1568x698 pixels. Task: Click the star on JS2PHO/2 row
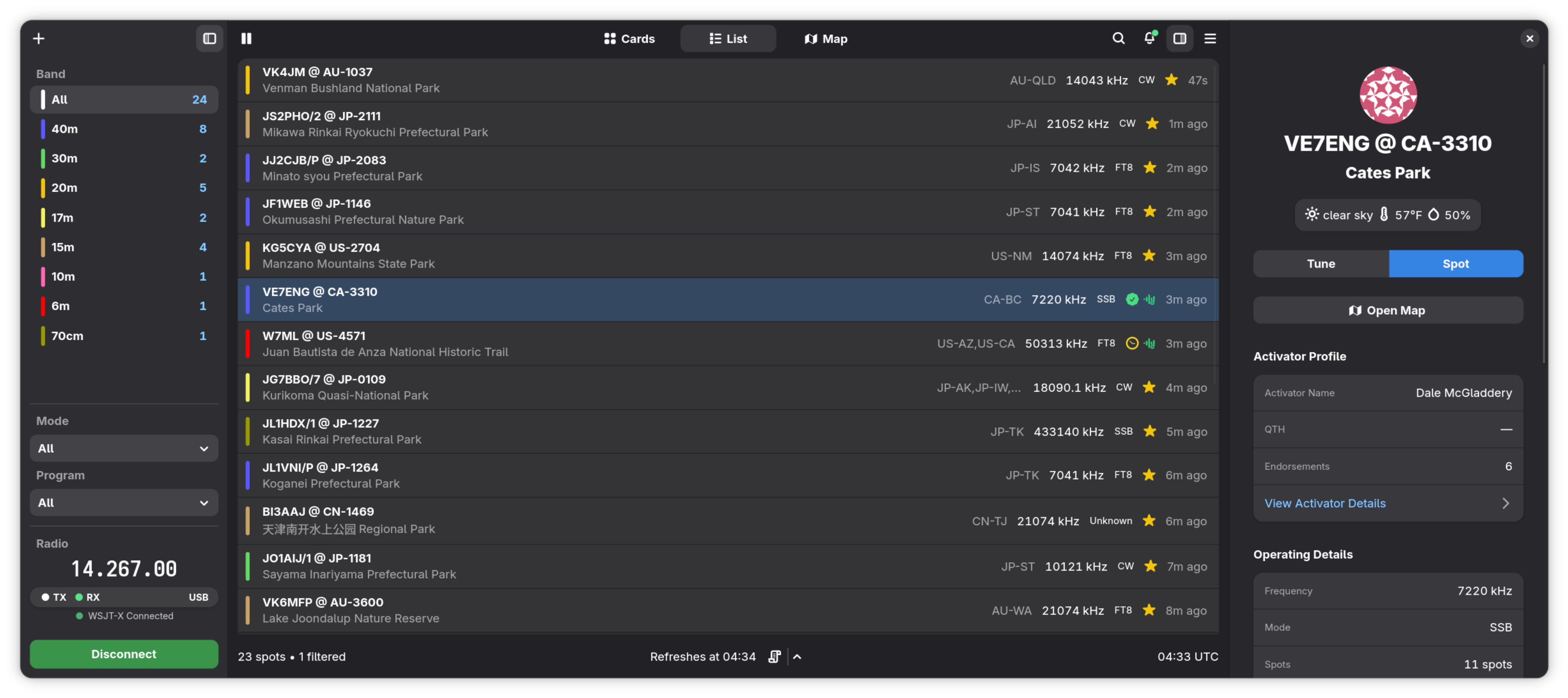1152,123
